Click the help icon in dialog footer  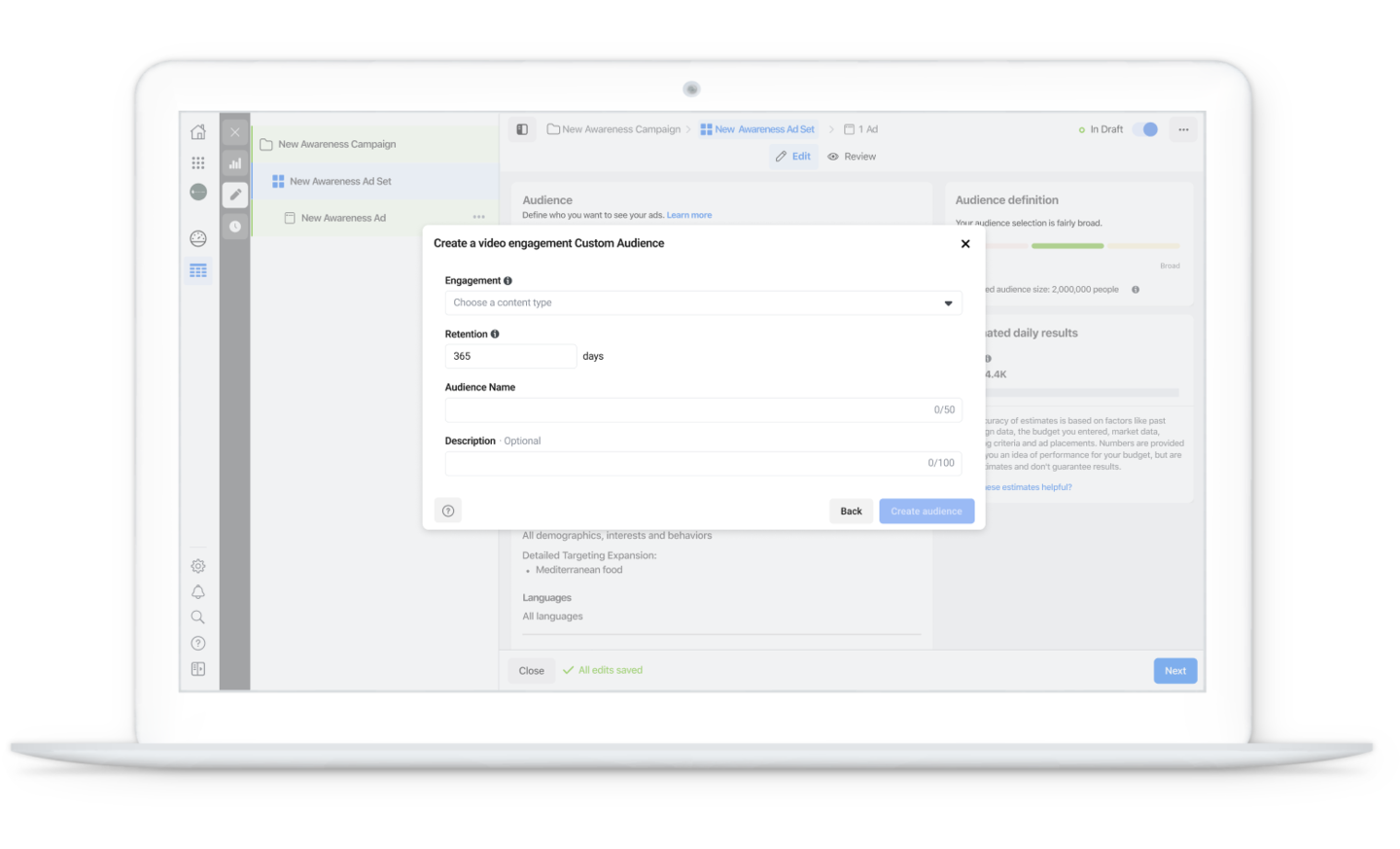click(448, 511)
